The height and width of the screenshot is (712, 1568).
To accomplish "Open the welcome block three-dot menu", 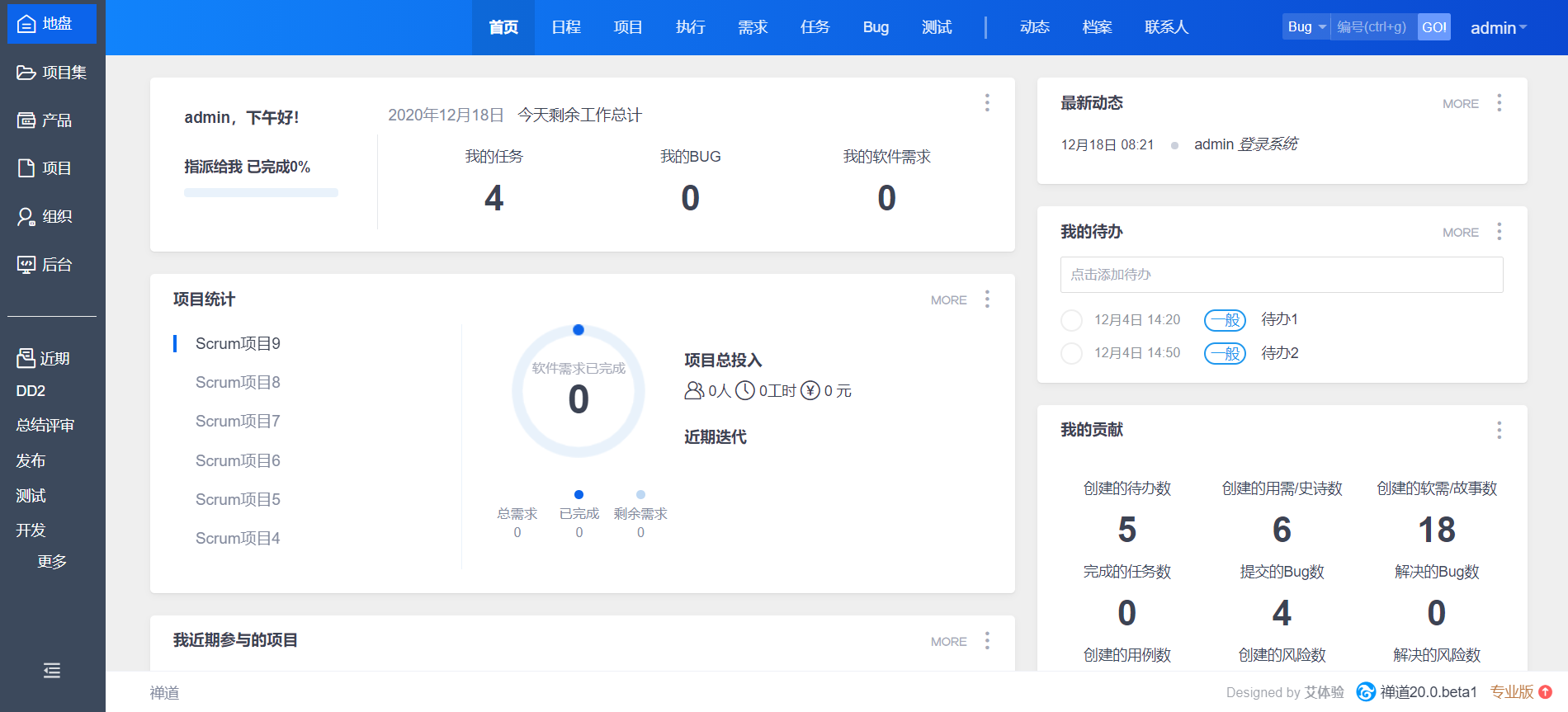I will [x=987, y=102].
